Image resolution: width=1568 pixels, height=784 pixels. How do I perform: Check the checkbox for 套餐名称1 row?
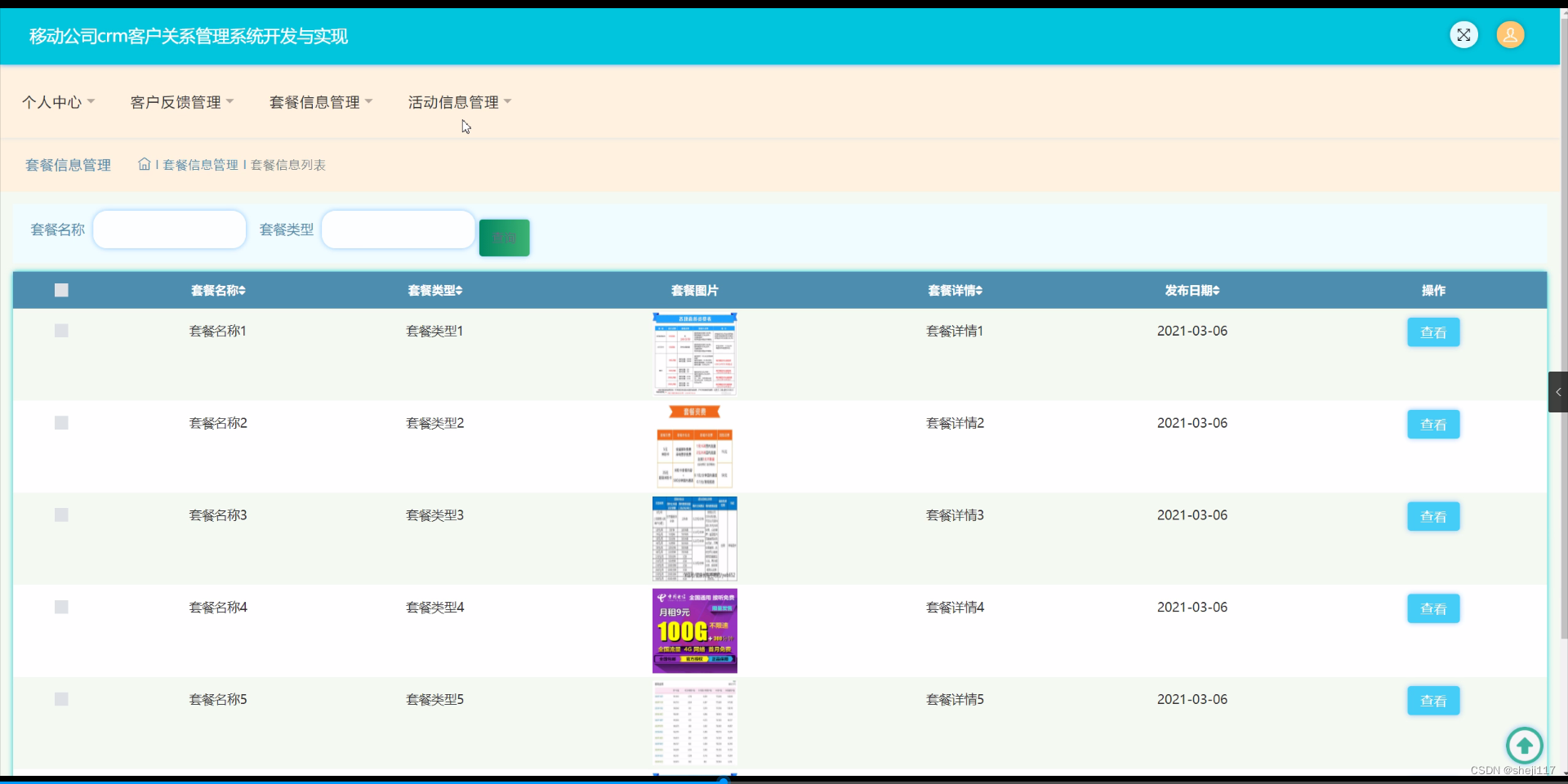[x=60, y=331]
